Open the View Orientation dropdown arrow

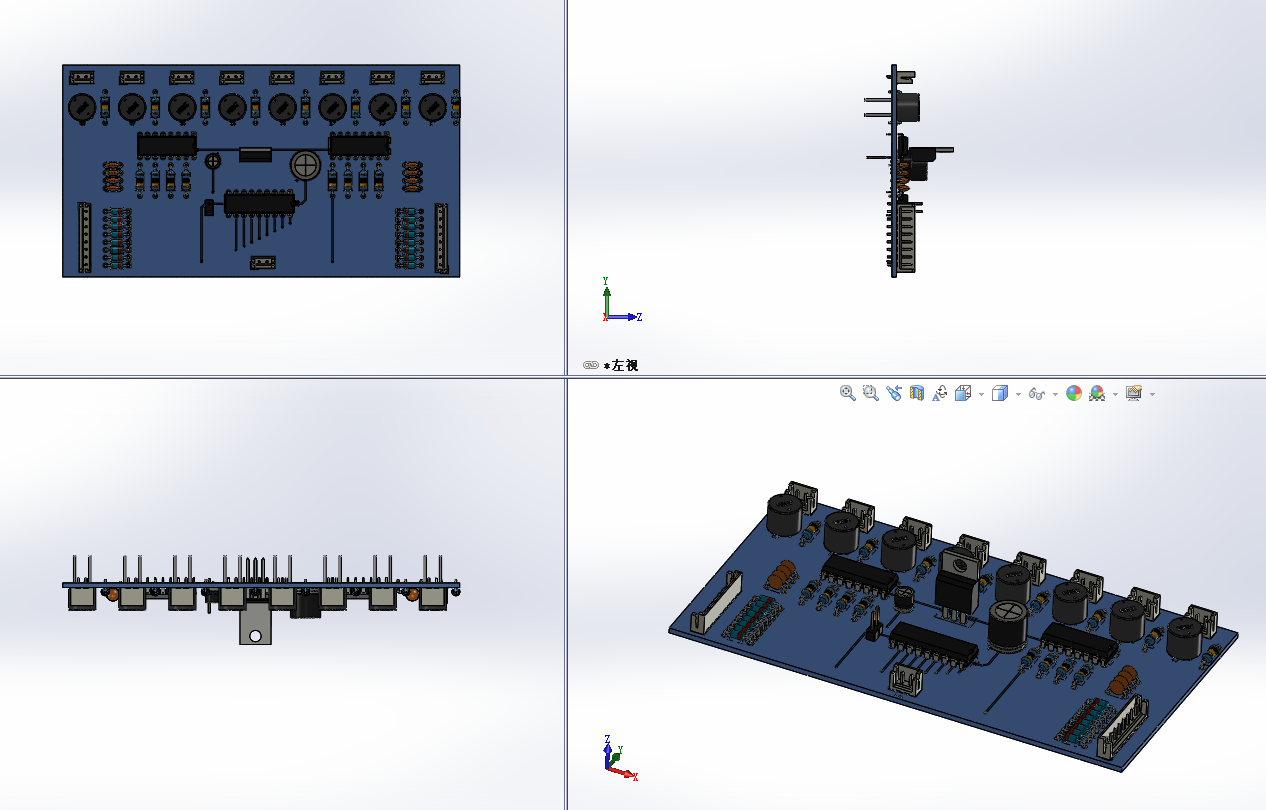pyautogui.click(x=981, y=395)
